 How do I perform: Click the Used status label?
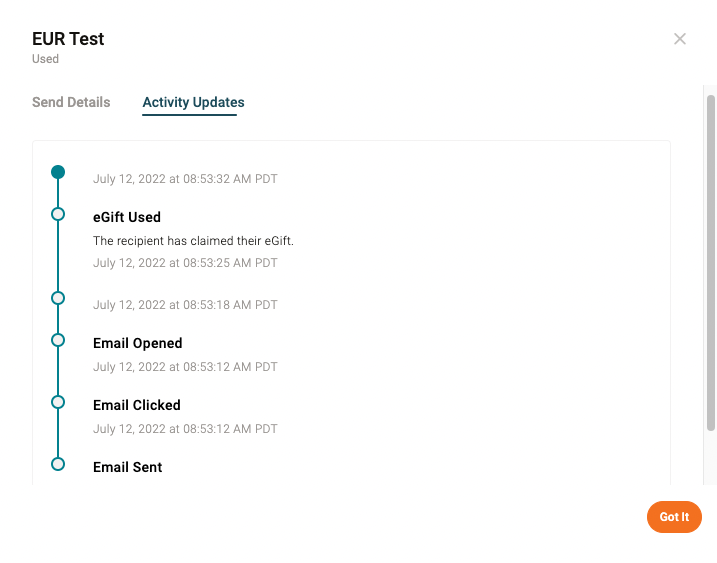(x=45, y=59)
